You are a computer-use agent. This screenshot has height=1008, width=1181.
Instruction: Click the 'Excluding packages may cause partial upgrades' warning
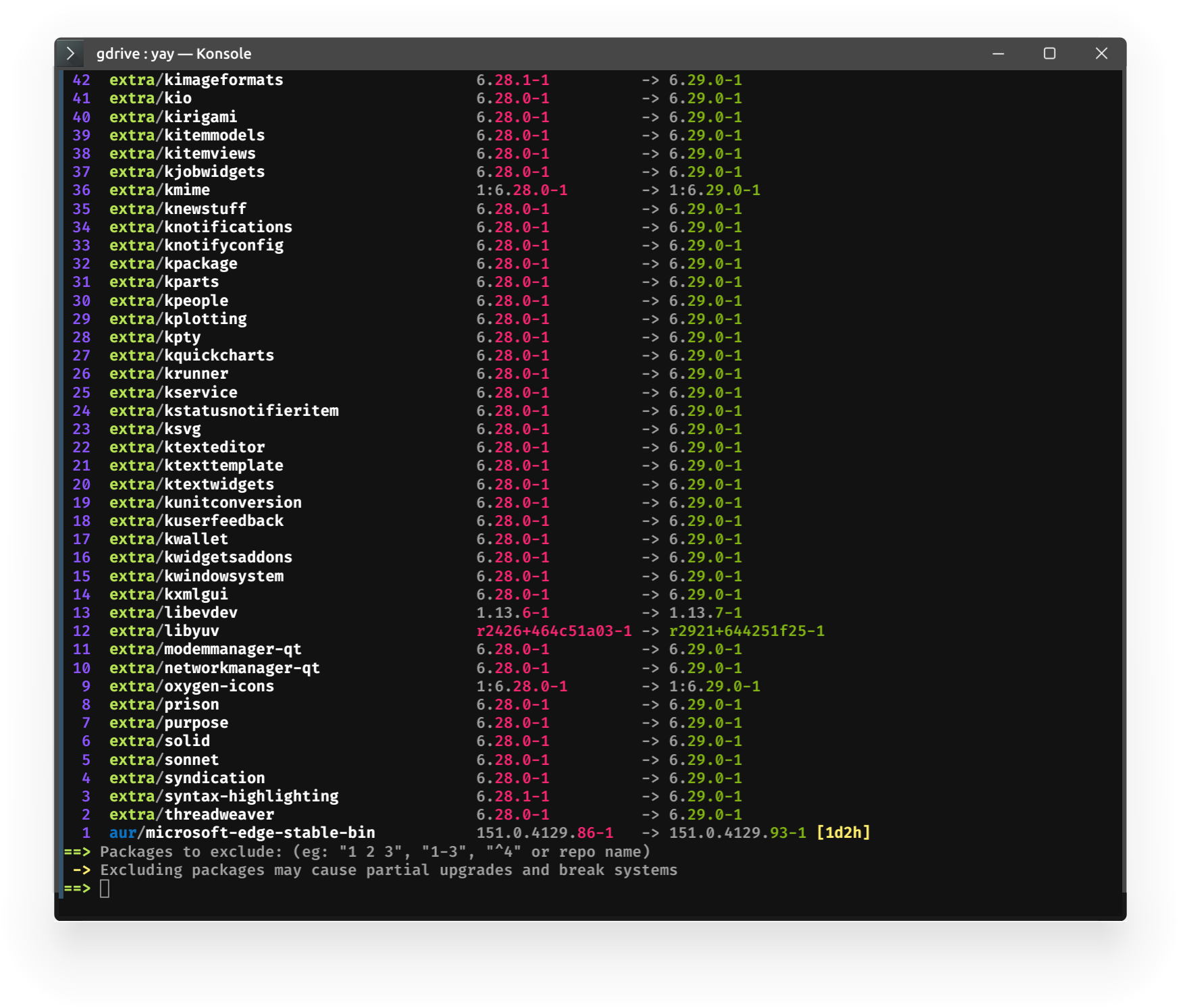389,870
